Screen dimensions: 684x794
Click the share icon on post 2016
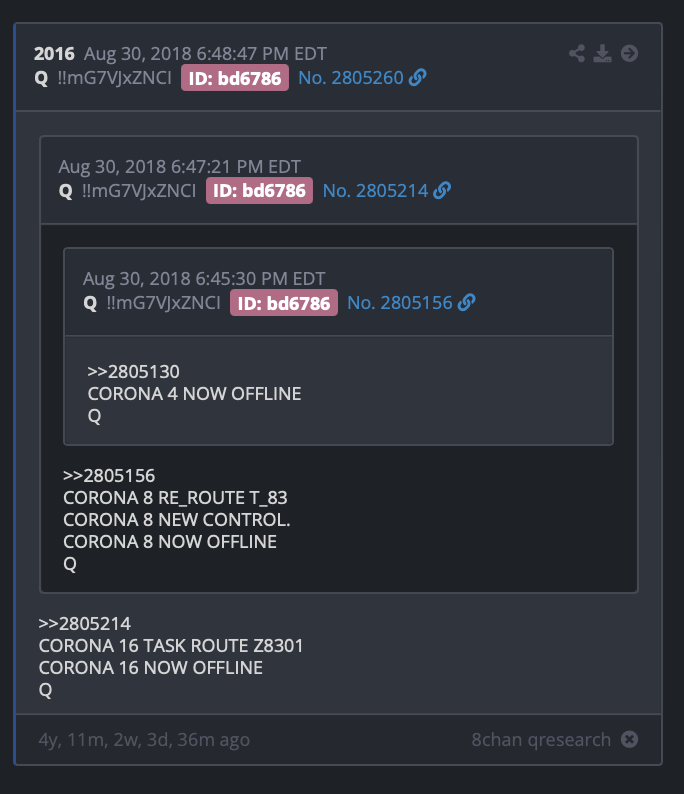[577, 54]
